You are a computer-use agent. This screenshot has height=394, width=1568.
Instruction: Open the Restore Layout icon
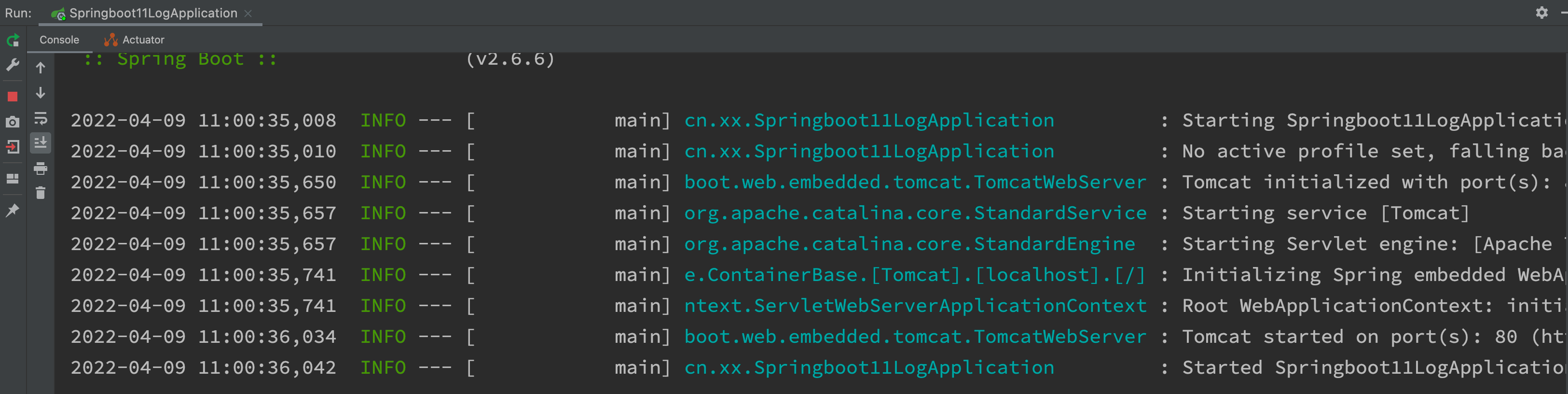click(x=13, y=179)
